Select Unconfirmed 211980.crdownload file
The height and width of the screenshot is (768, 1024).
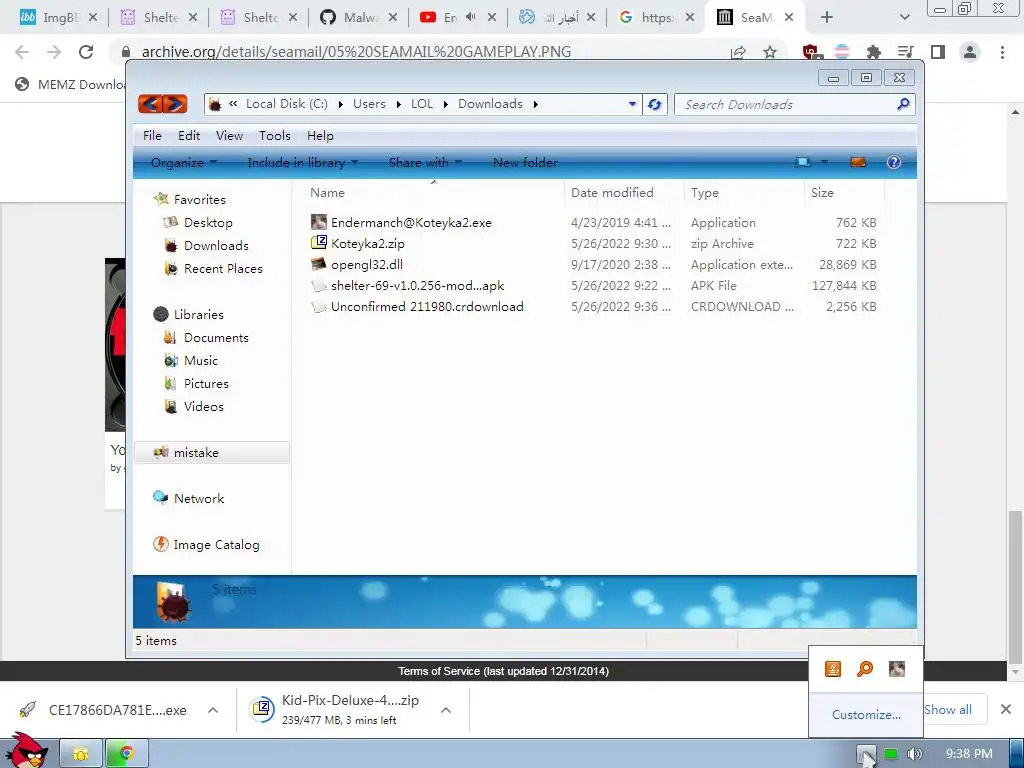coord(426,306)
